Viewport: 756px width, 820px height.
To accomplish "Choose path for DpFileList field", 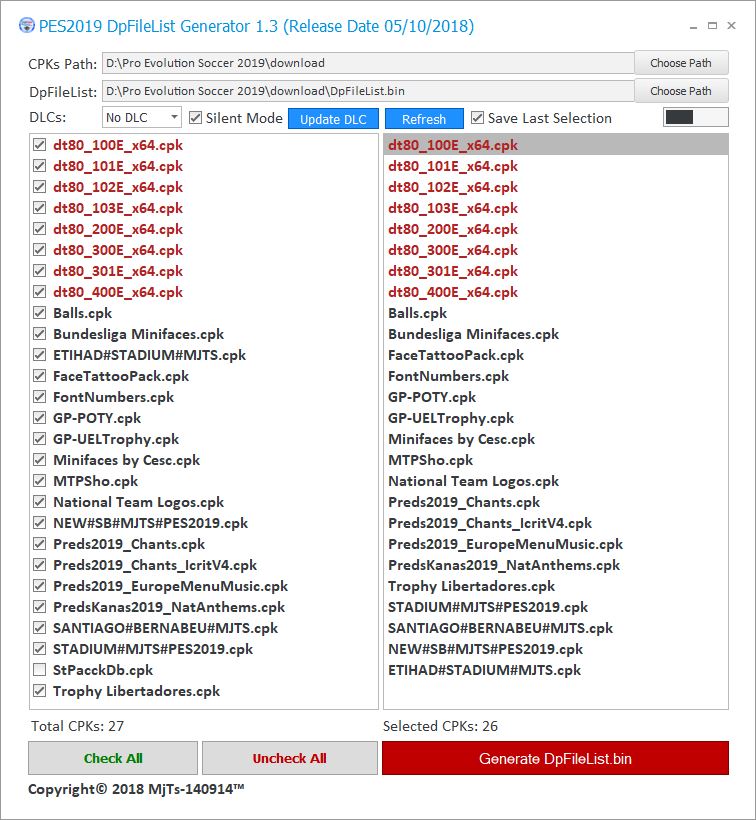I will (x=681, y=91).
